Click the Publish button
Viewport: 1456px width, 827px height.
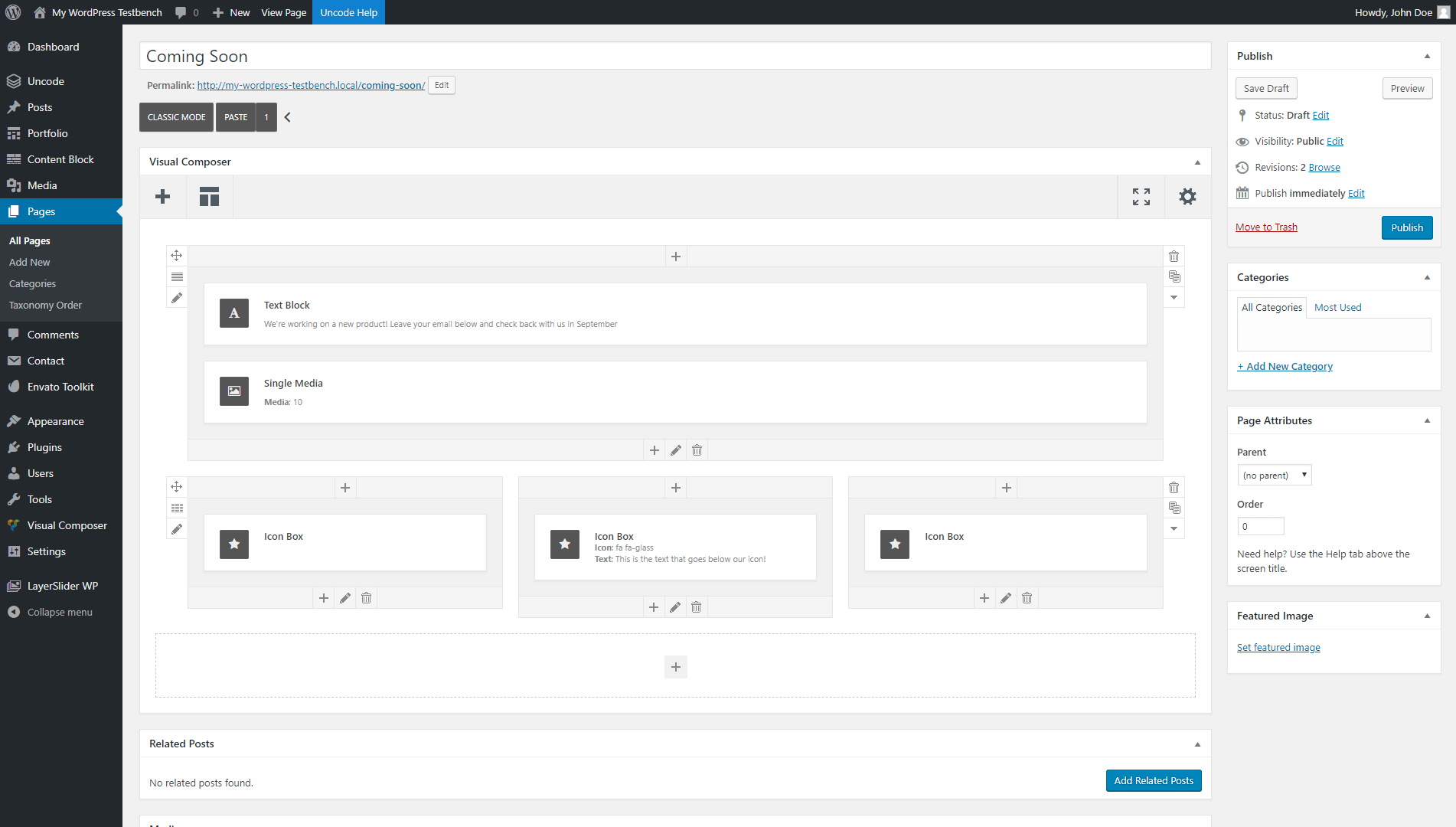pyautogui.click(x=1407, y=227)
